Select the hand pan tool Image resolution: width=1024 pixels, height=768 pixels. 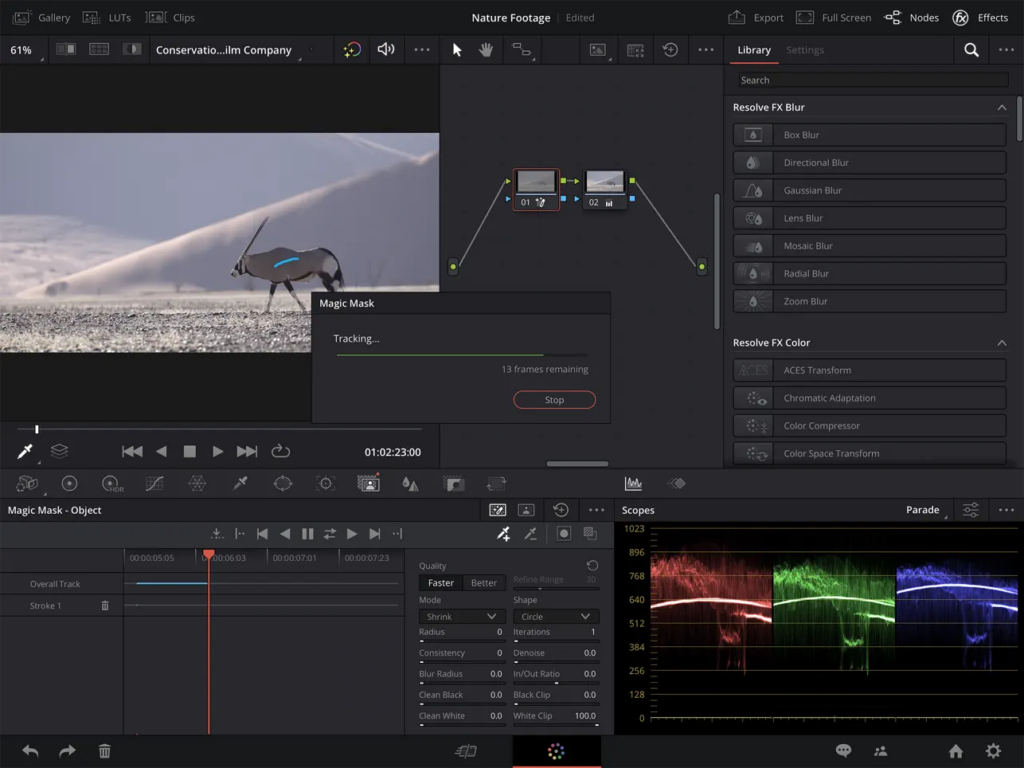coord(486,49)
